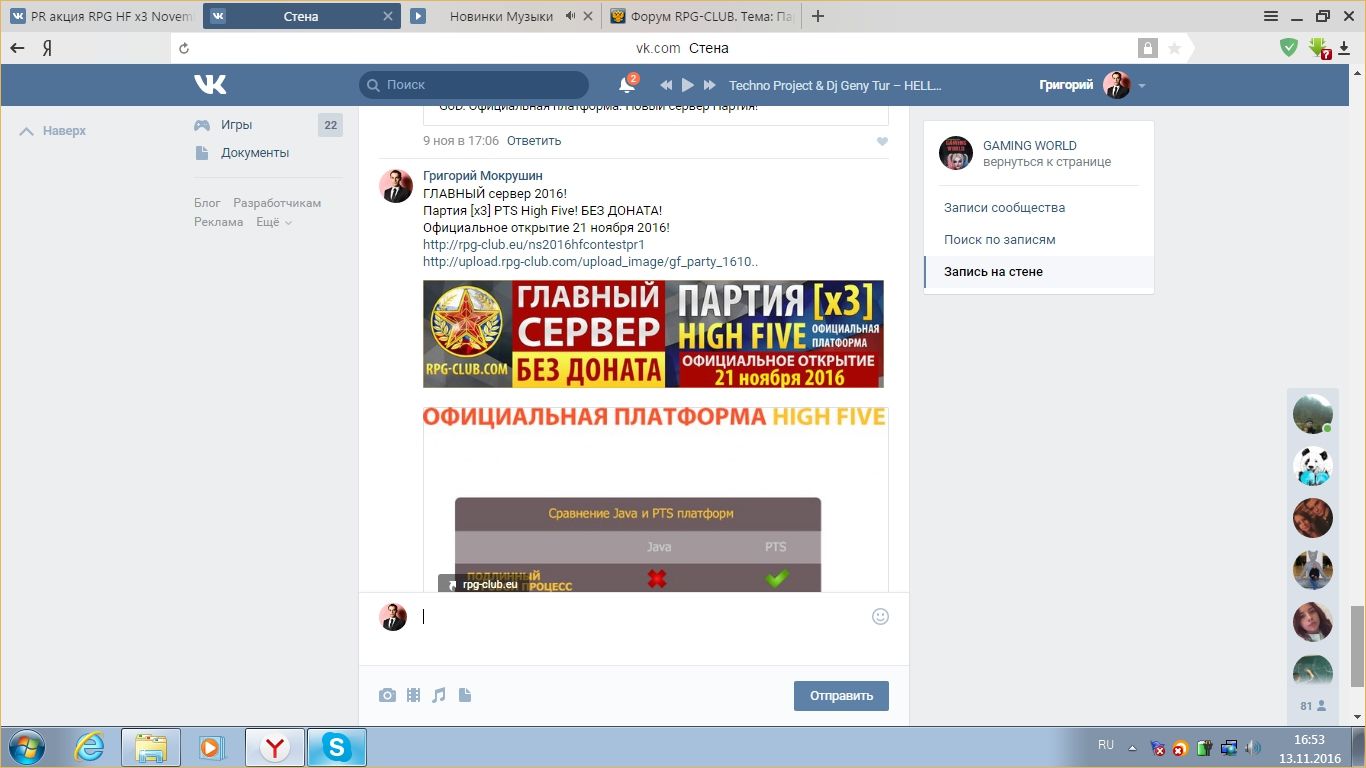Expand the Ещё footer dropdown
Image resolution: width=1366 pixels, height=768 pixels.
coord(273,222)
